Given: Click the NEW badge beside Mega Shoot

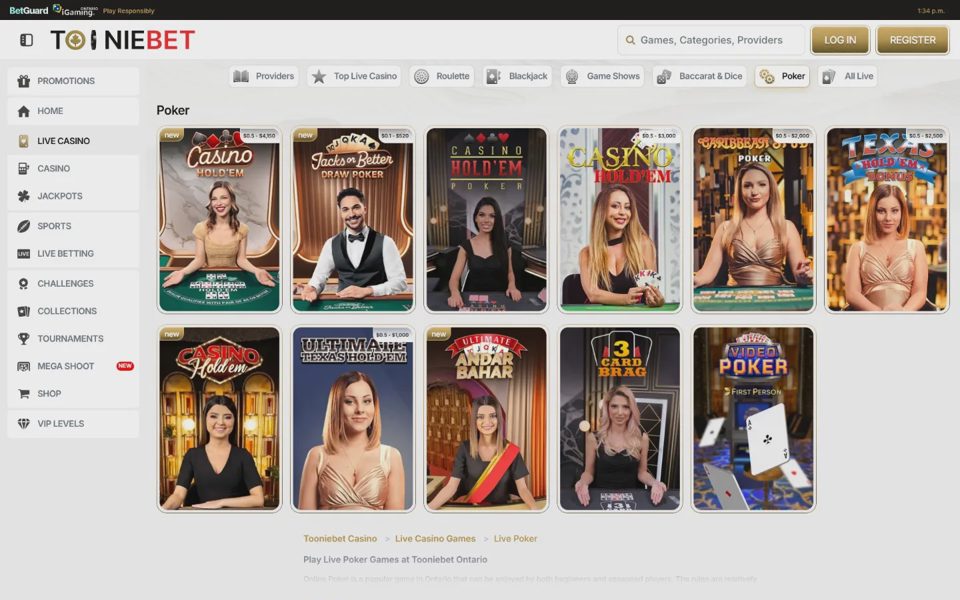Looking at the screenshot, I should pos(125,366).
